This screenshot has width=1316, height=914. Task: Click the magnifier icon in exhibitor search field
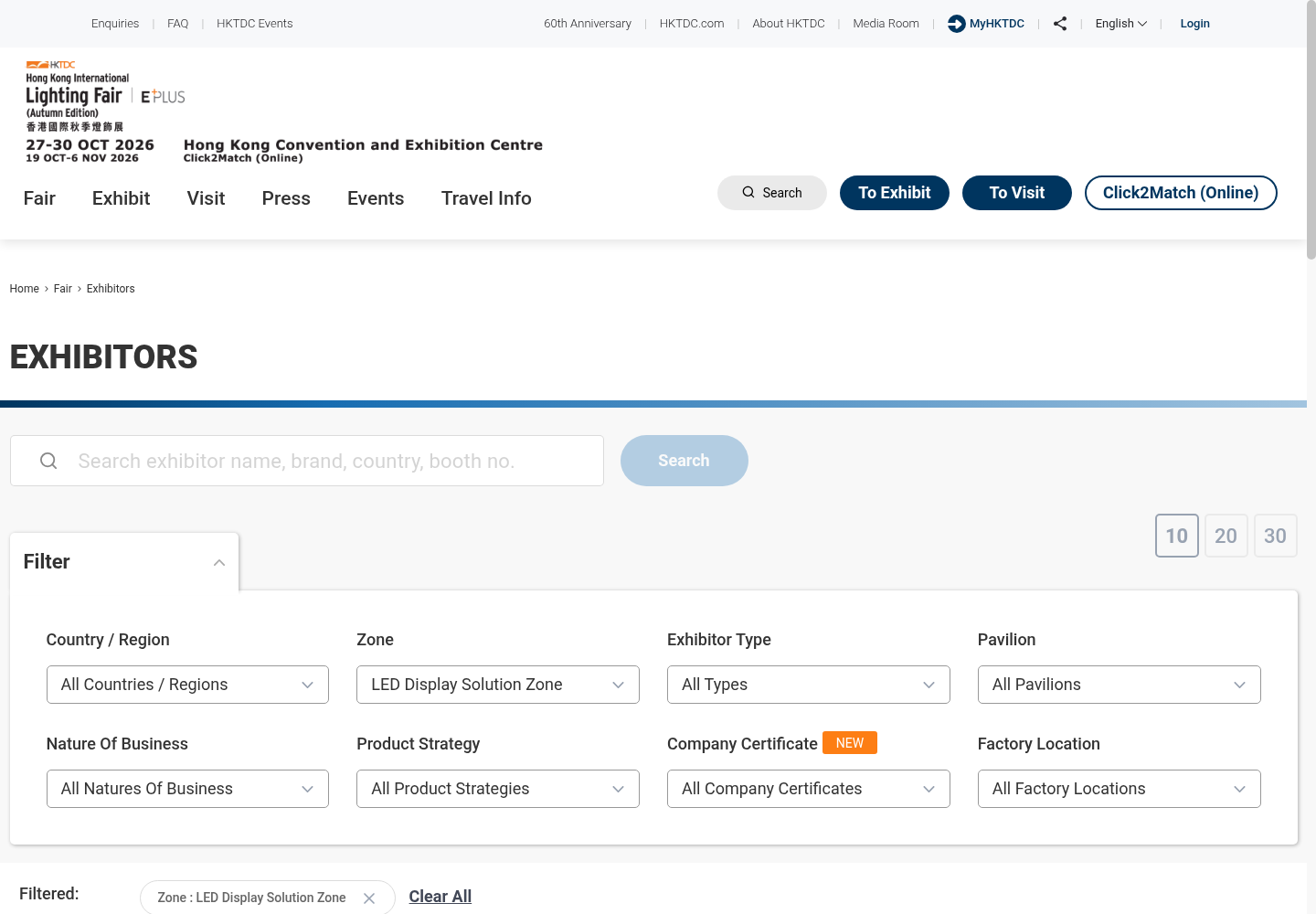(48, 461)
